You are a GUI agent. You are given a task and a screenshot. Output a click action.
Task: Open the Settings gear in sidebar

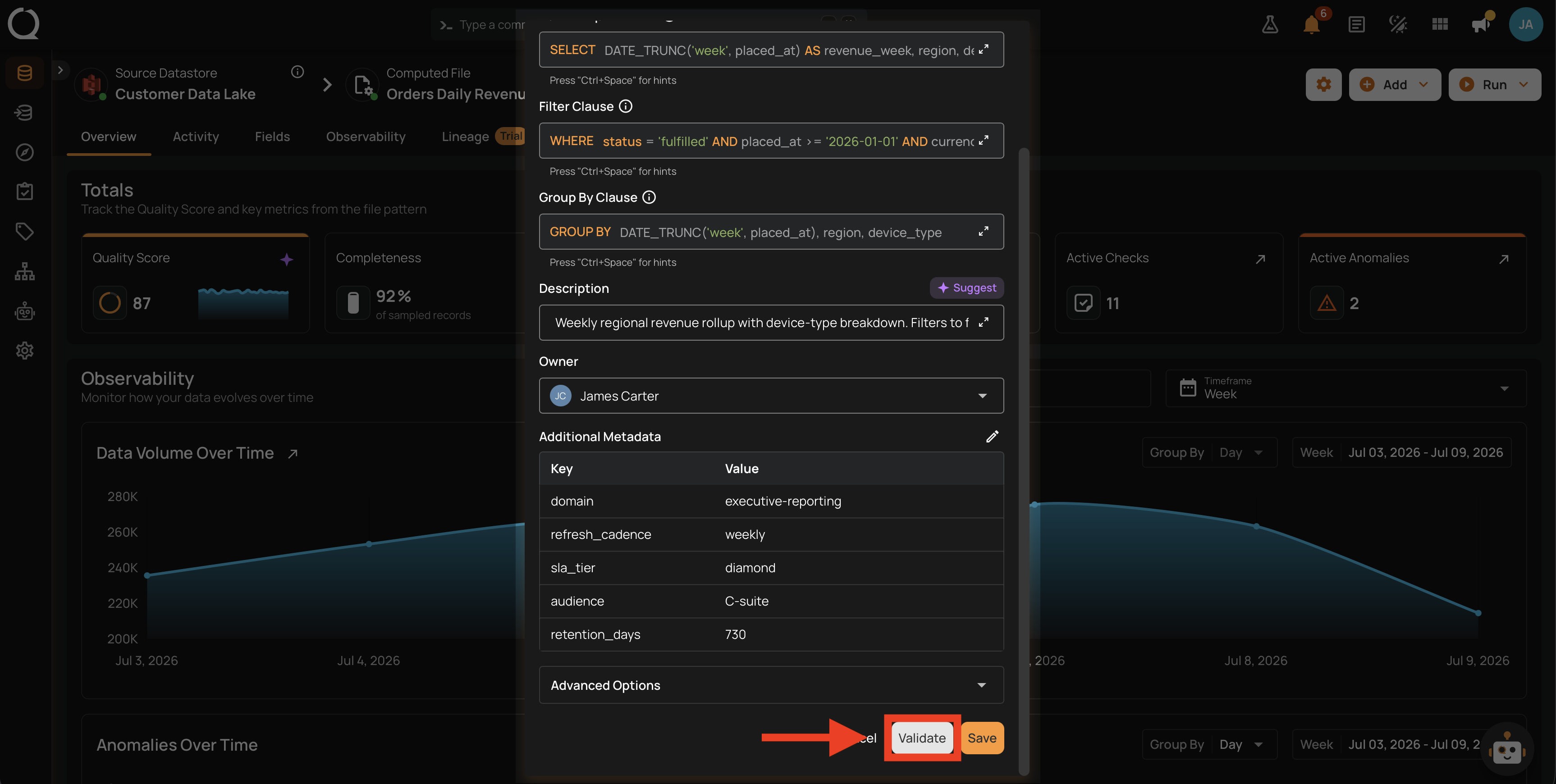point(25,351)
